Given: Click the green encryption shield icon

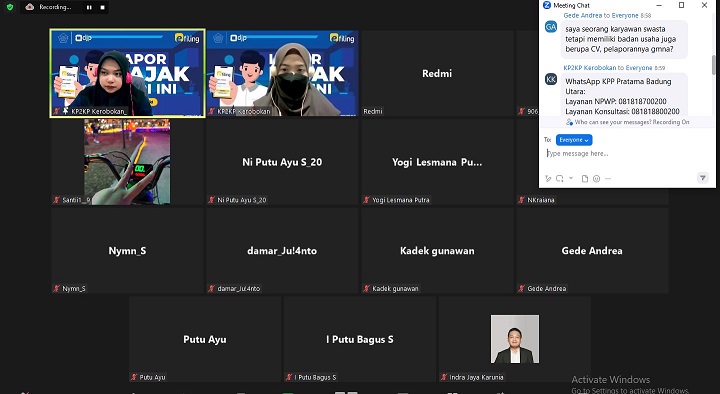Looking at the screenshot, I should click(x=10, y=7).
